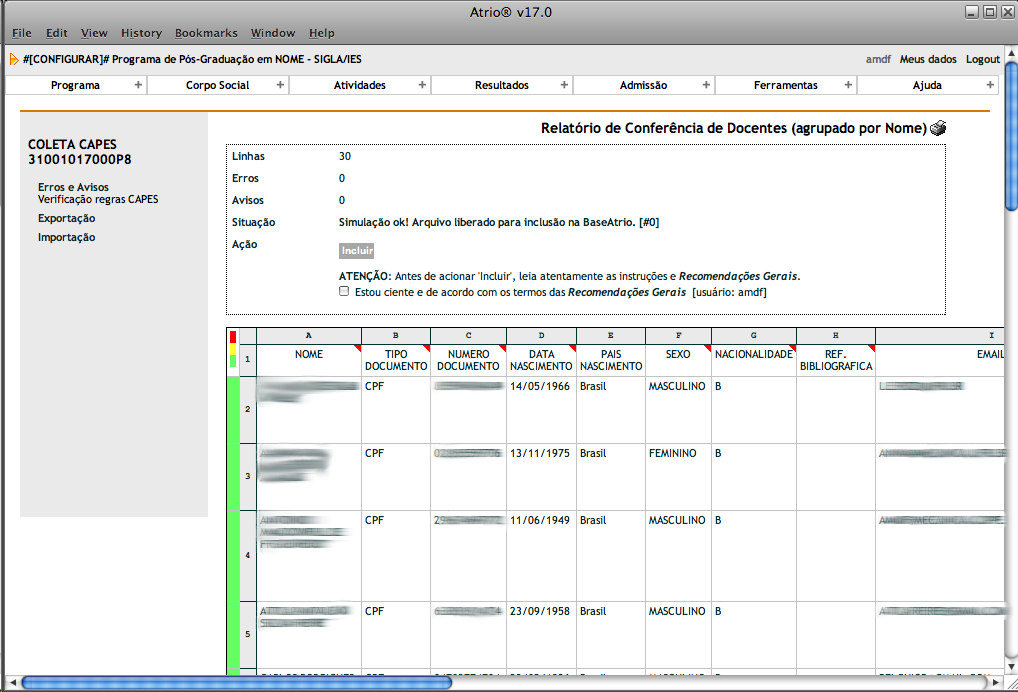Image resolution: width=1018 pixels, height=692 pixels.
Task: Click the Logout link
Action: [982, 59]
